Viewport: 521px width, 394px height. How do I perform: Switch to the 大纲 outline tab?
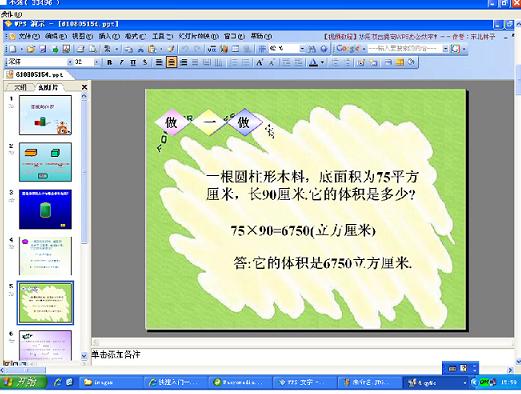20,87
